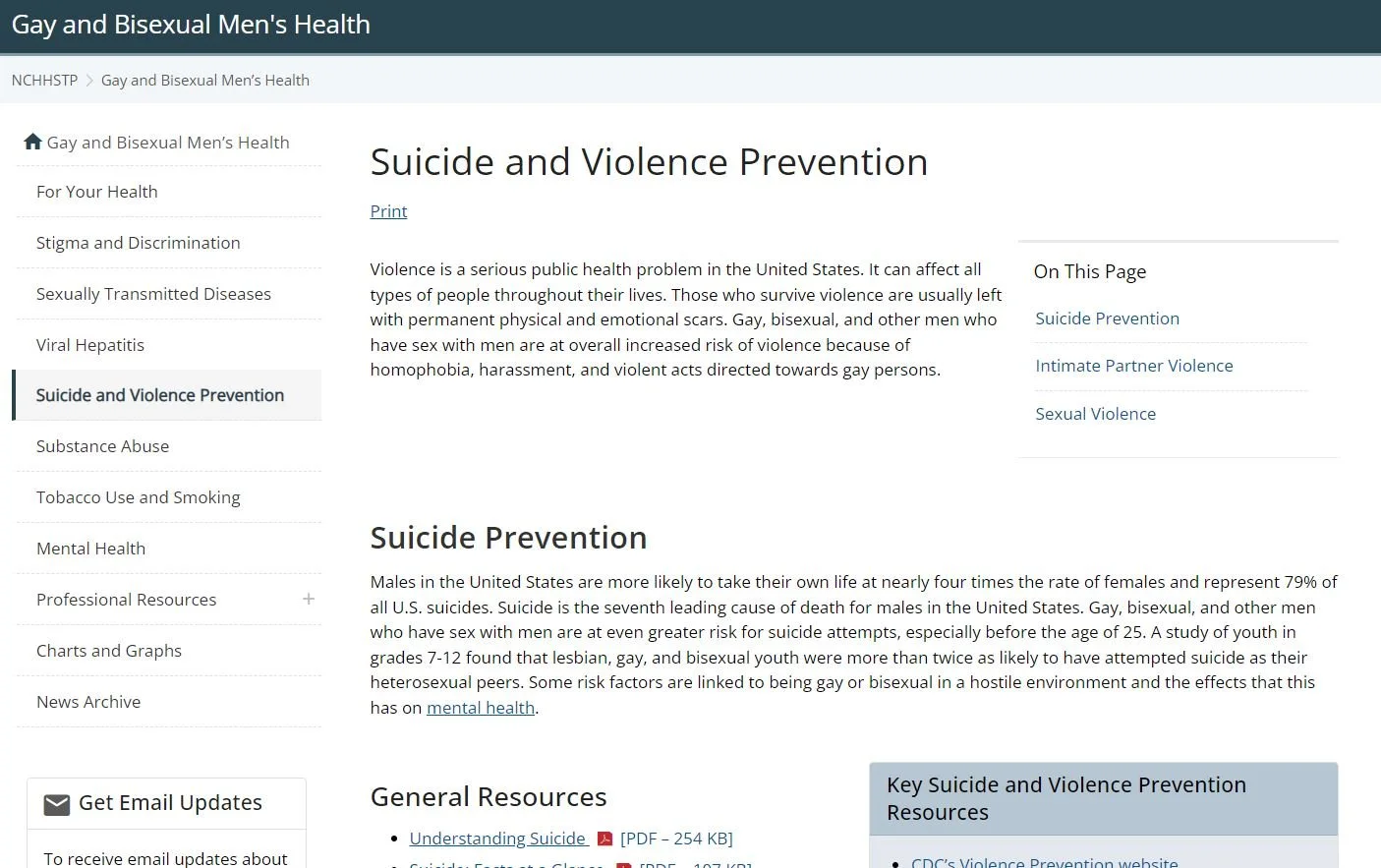This screenshot has width=1381, height=868.
Task: Open Gay and Bisexual Men's Health sidebar home
Action: [168, 143]
